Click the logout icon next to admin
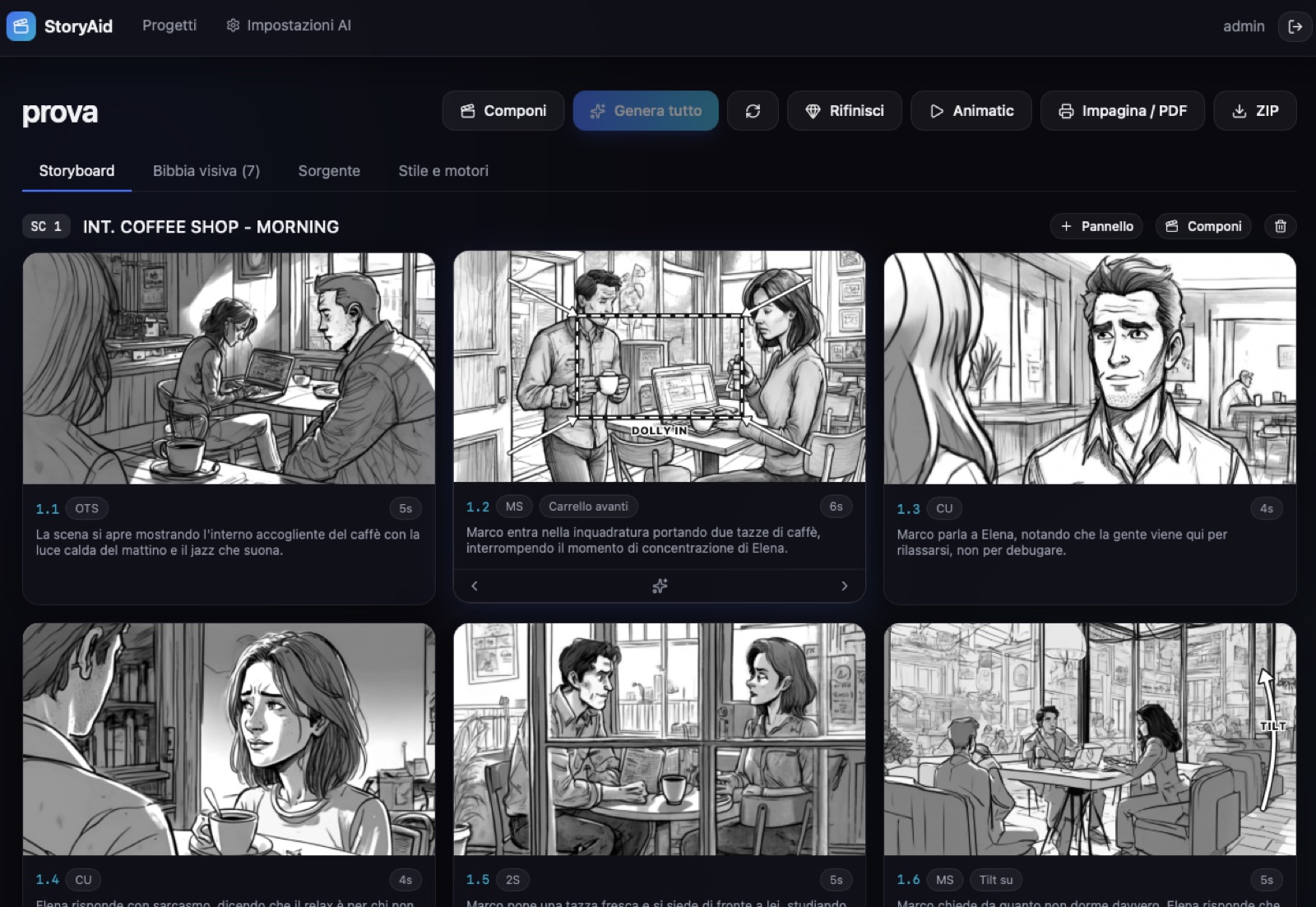The height and width of the screenshot is (907, 1316). click(x=1295, y=26)
